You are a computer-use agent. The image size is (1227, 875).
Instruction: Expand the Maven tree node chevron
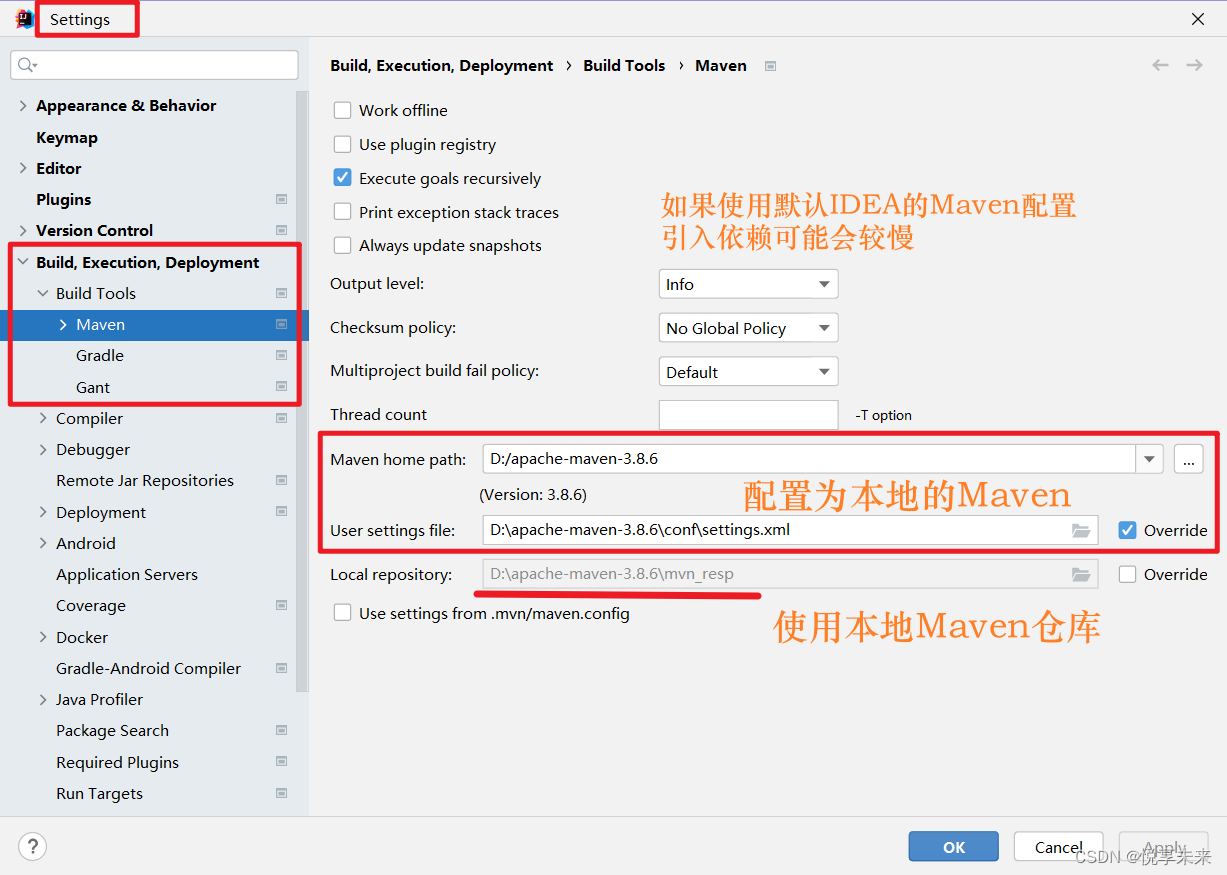pos(63,325)
